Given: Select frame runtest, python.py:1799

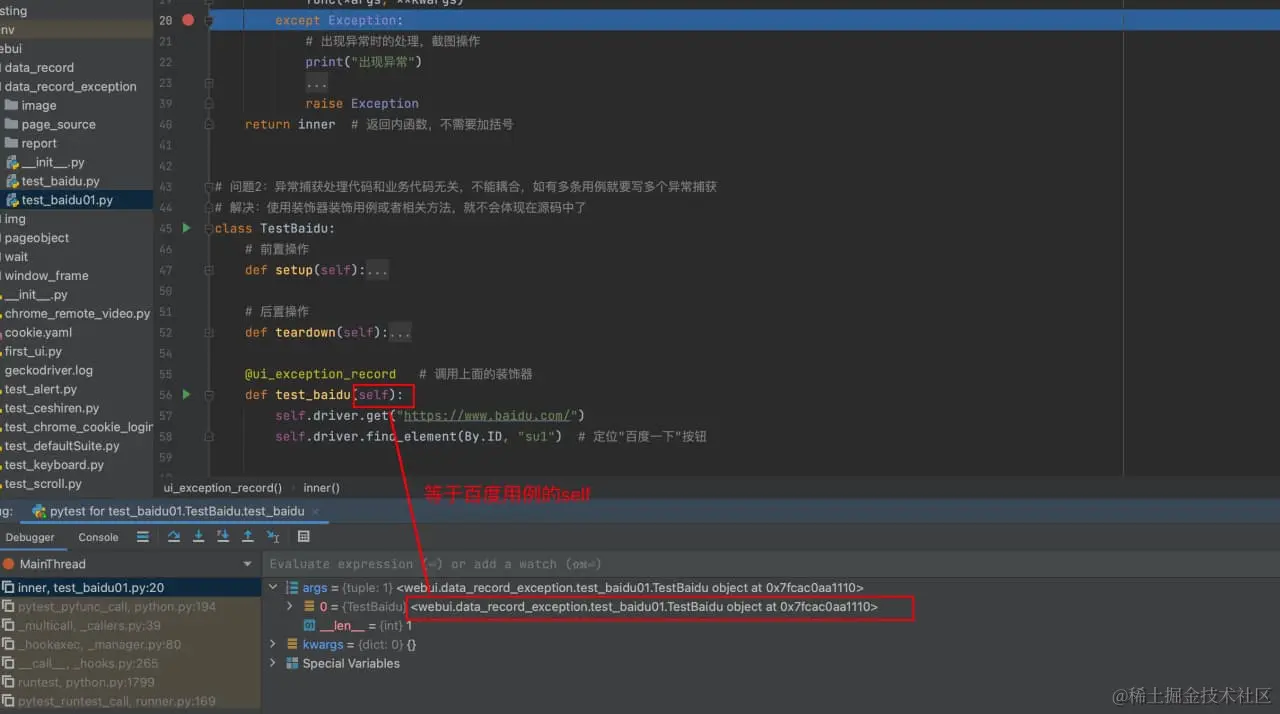Looking at the screenshot, I should pyautogui.click(x=130, y=683).
